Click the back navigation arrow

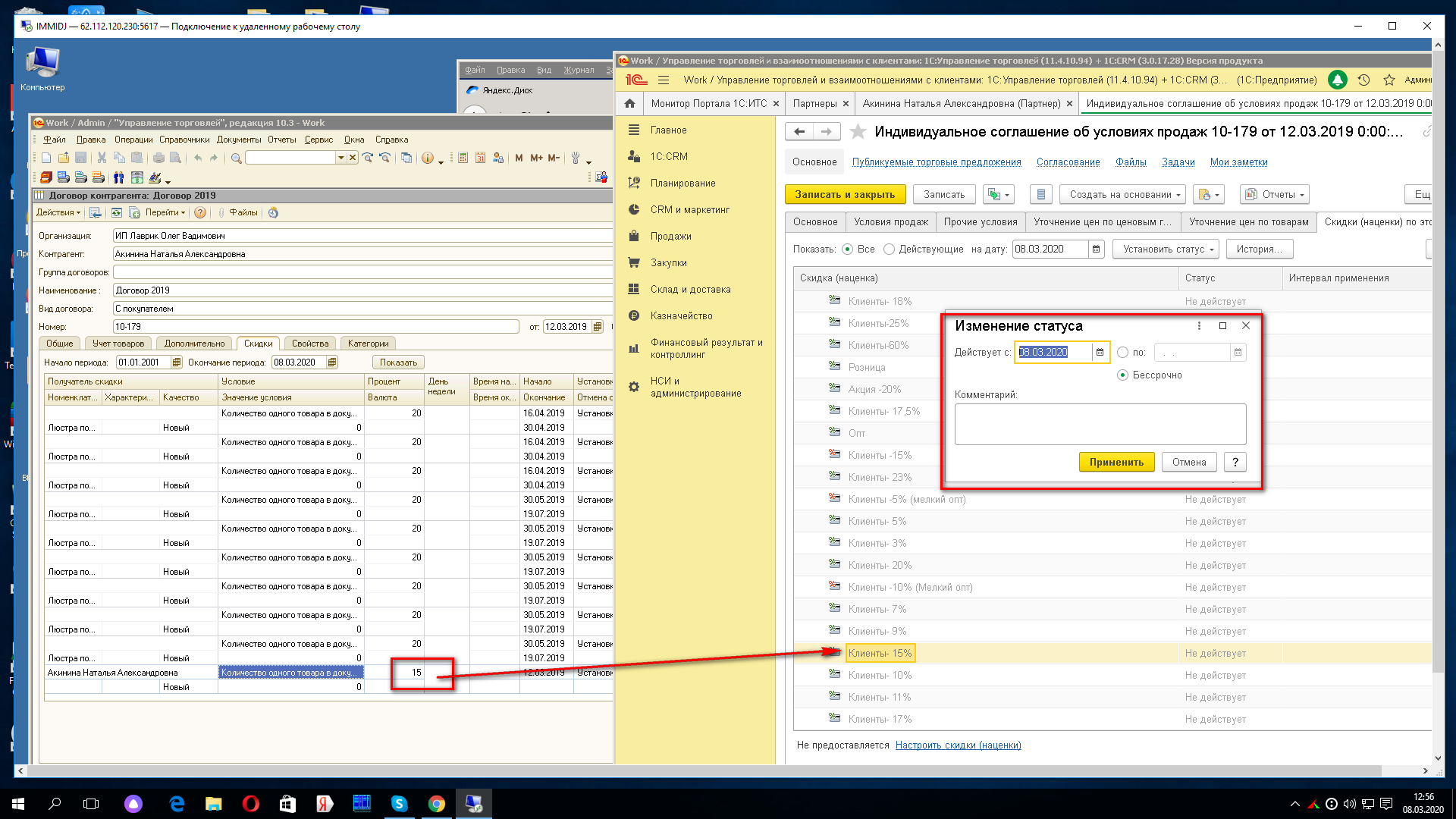pyautogui.click(x=799, y=132)
